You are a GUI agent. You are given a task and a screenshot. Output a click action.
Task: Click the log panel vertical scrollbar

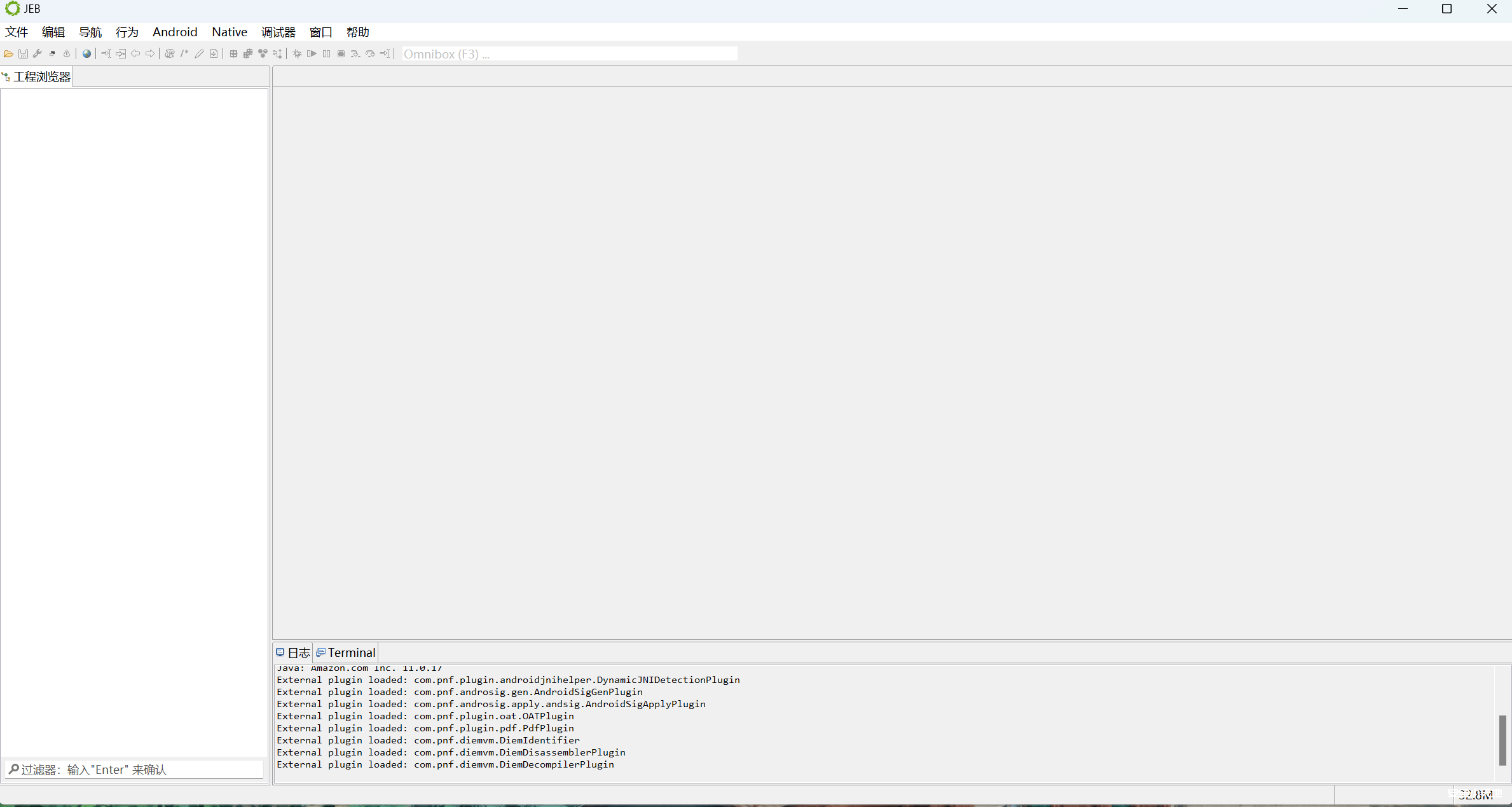click(x=1502, y=740)
